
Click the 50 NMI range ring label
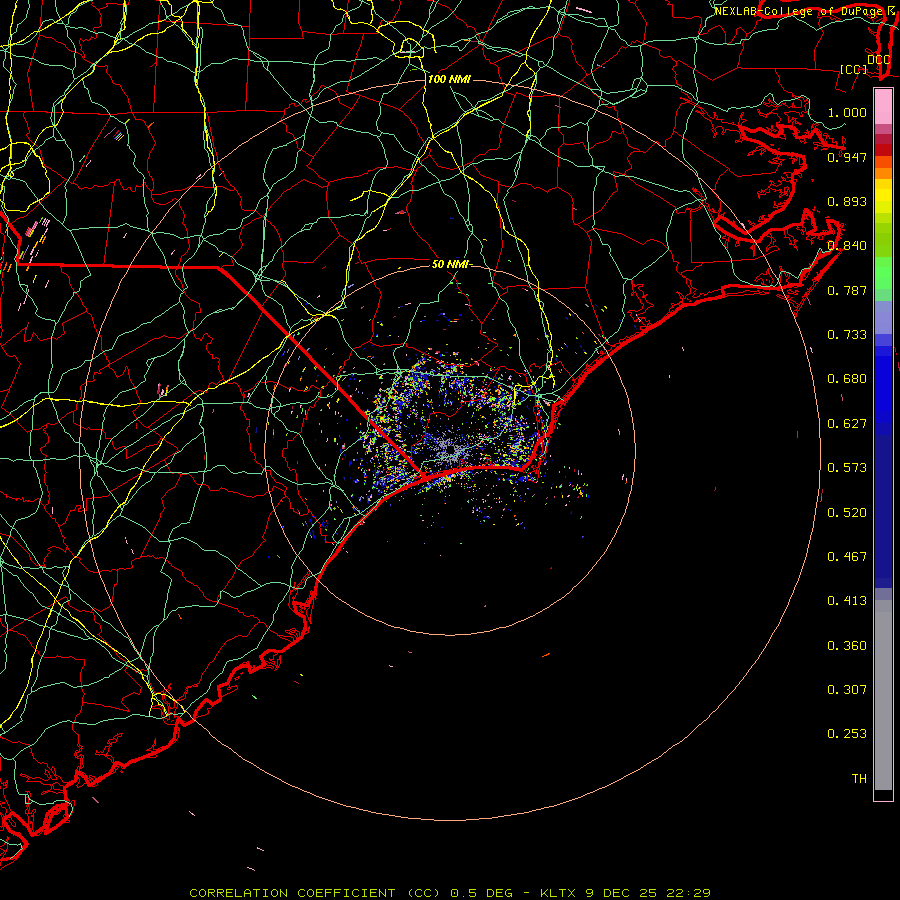pos(451,265)
